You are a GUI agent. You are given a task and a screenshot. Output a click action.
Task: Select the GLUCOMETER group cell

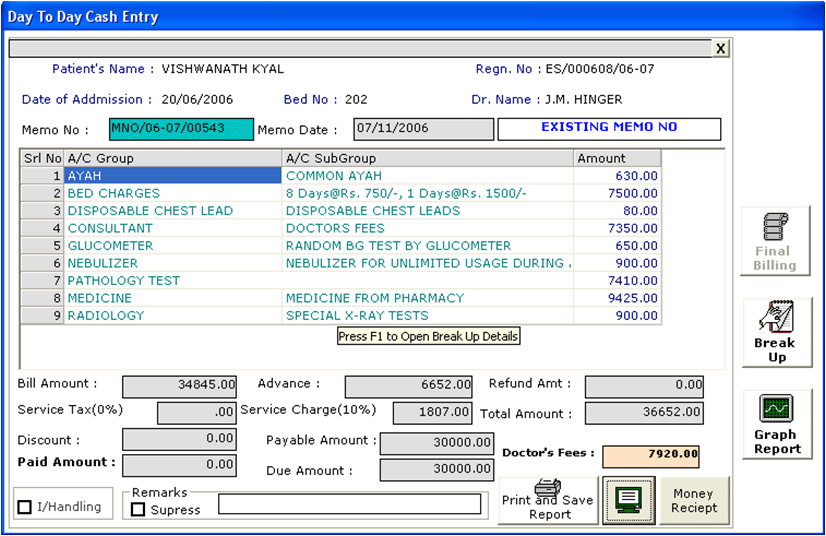(x=173, y=245)
